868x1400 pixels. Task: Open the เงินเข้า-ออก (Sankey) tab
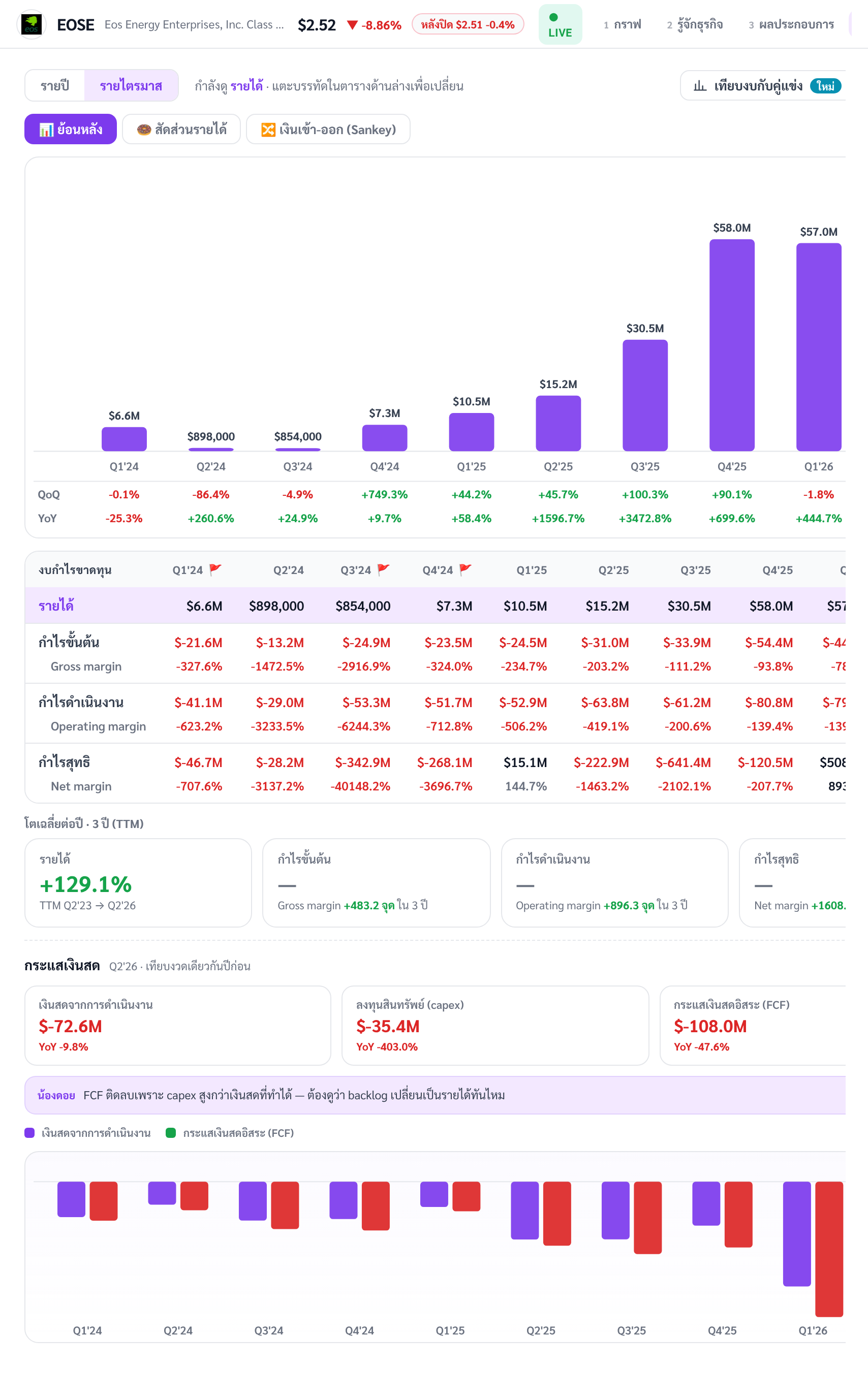point(328,129)
